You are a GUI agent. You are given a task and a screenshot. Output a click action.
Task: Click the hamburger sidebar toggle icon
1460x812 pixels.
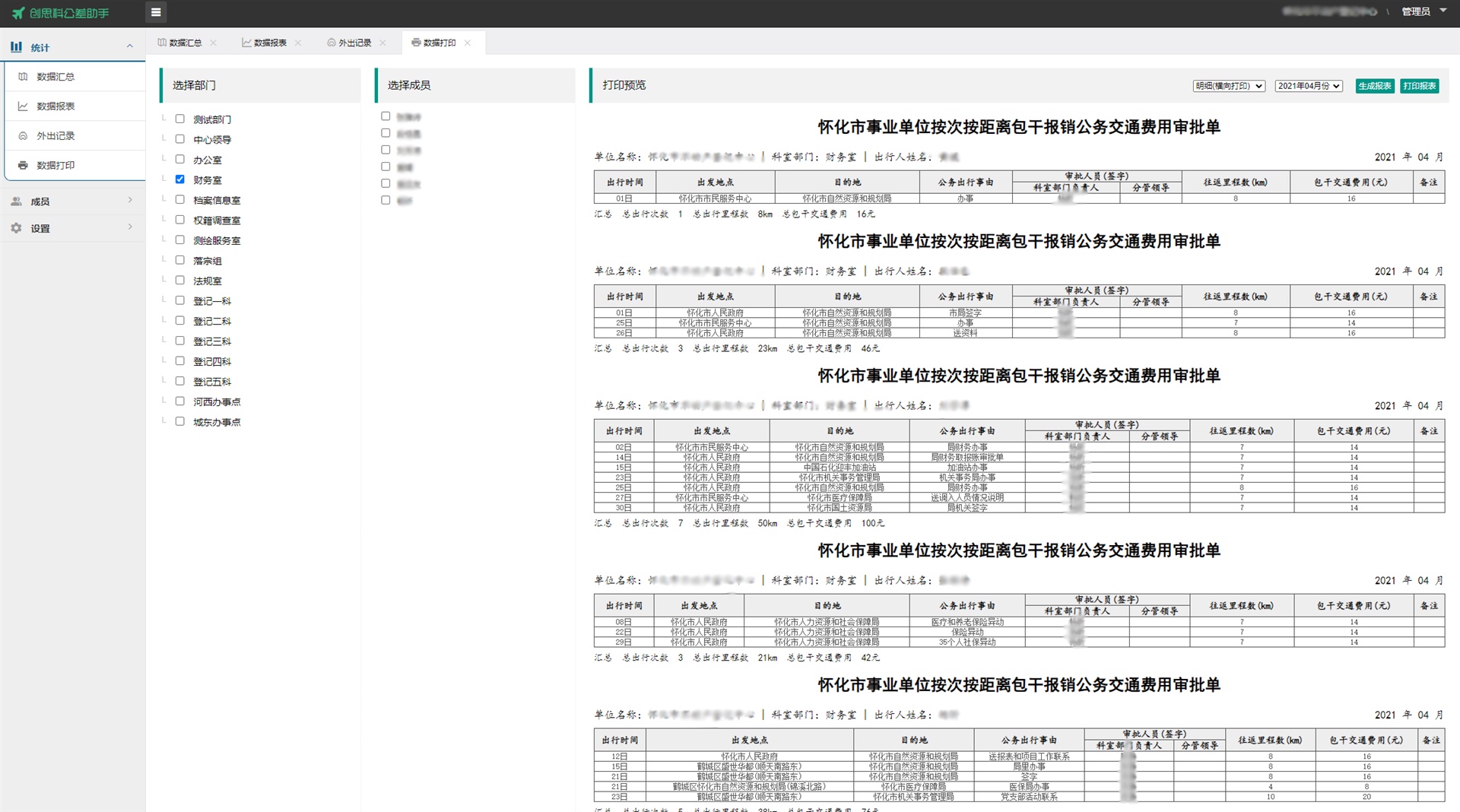tap(156, 12)
